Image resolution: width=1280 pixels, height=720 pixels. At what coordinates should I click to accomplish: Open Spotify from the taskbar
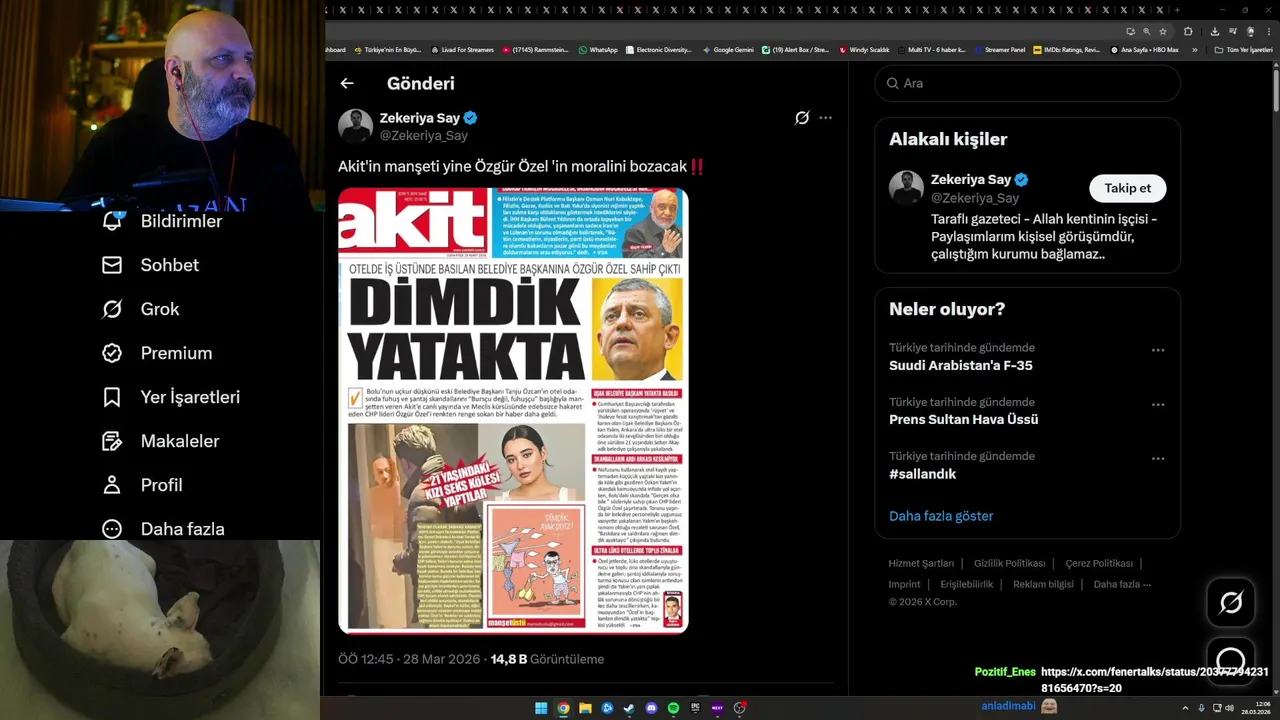(673, 708)
